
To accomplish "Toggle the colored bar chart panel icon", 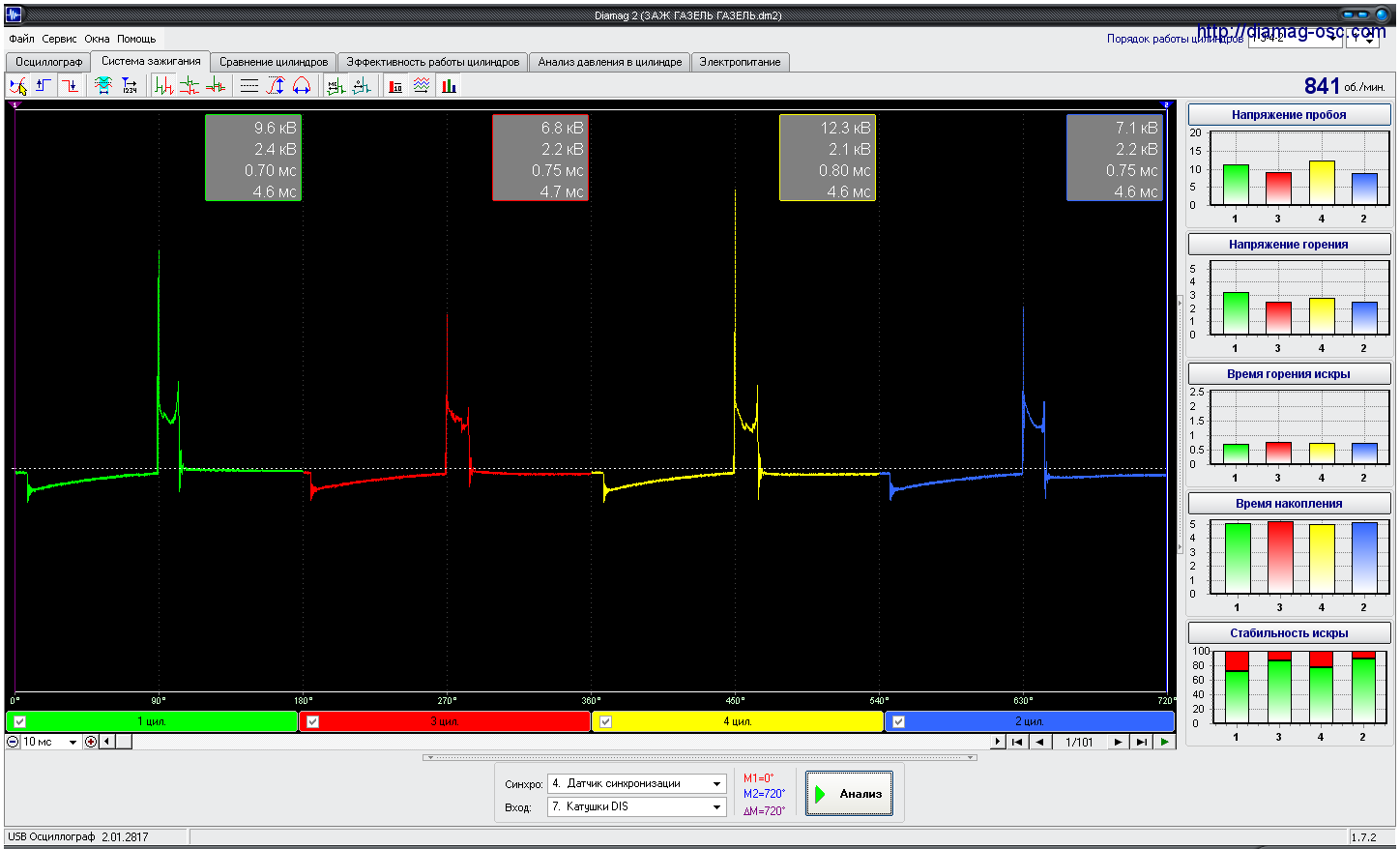I will [449, 86].
